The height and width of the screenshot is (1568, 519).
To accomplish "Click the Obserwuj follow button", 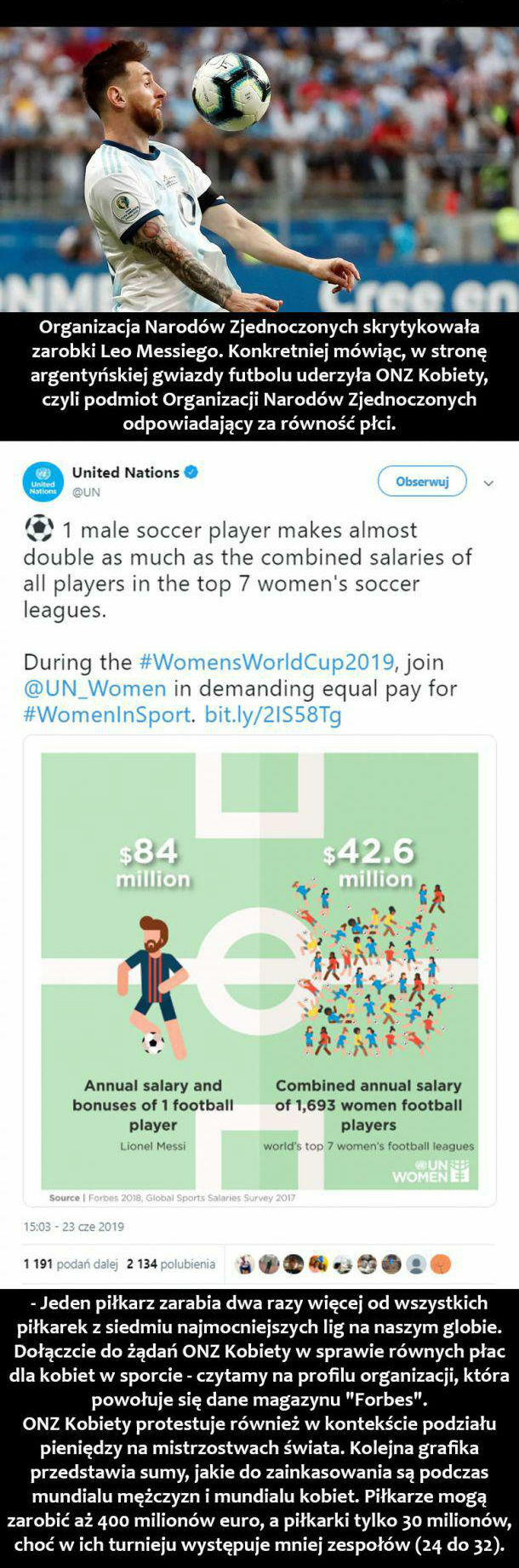I will click(x=422, y=482).
